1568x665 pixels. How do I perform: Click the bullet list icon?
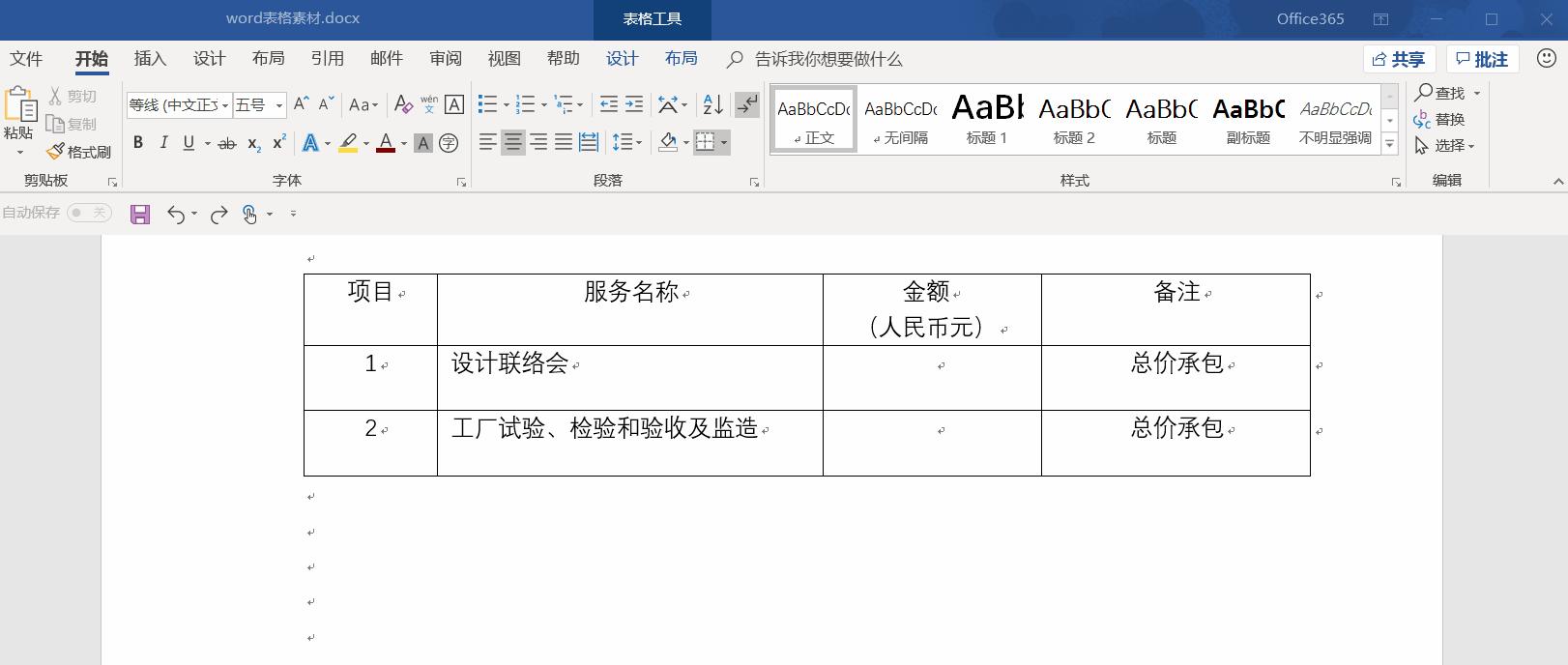coord(487,104)
